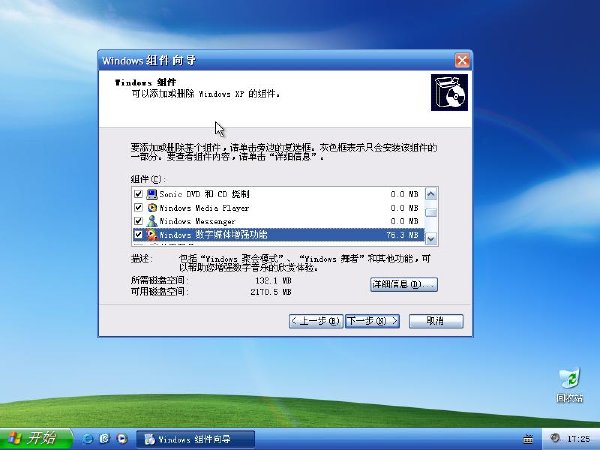Toggle the Windows 数字媒体增强功能 checkbox
Image resolution: width=600 pixels, height=450 pixels.
point(138,234)
